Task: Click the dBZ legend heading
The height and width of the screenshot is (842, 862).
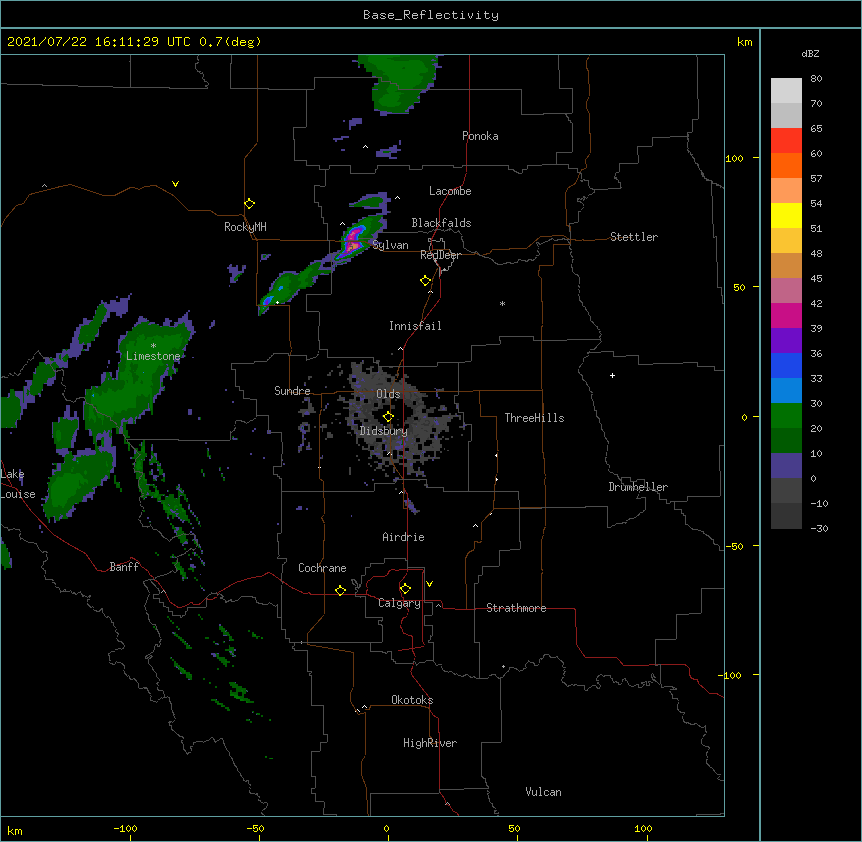Action: click(810, 53)
